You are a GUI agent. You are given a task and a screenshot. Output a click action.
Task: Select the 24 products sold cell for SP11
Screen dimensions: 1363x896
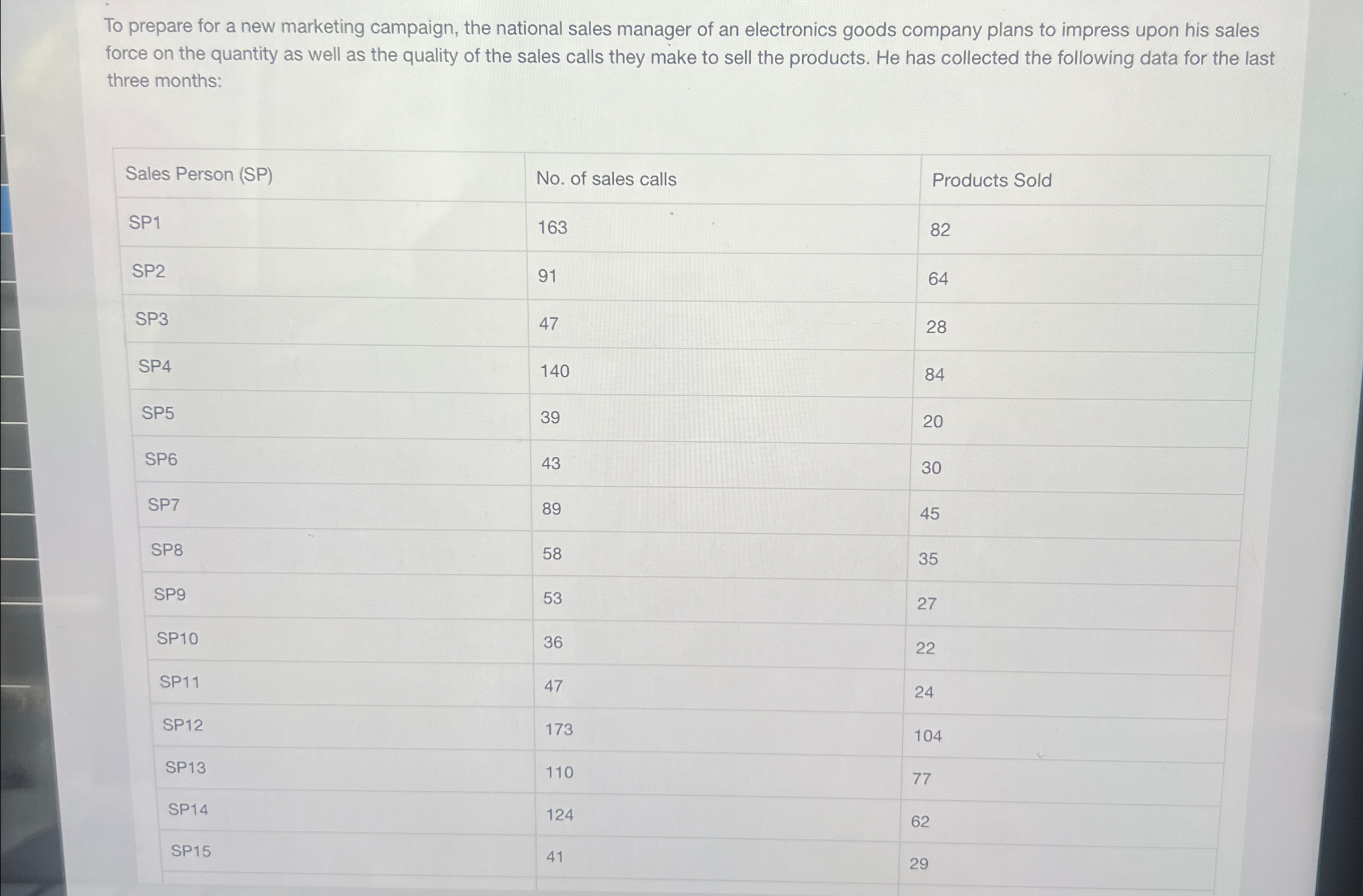point(924,692)
